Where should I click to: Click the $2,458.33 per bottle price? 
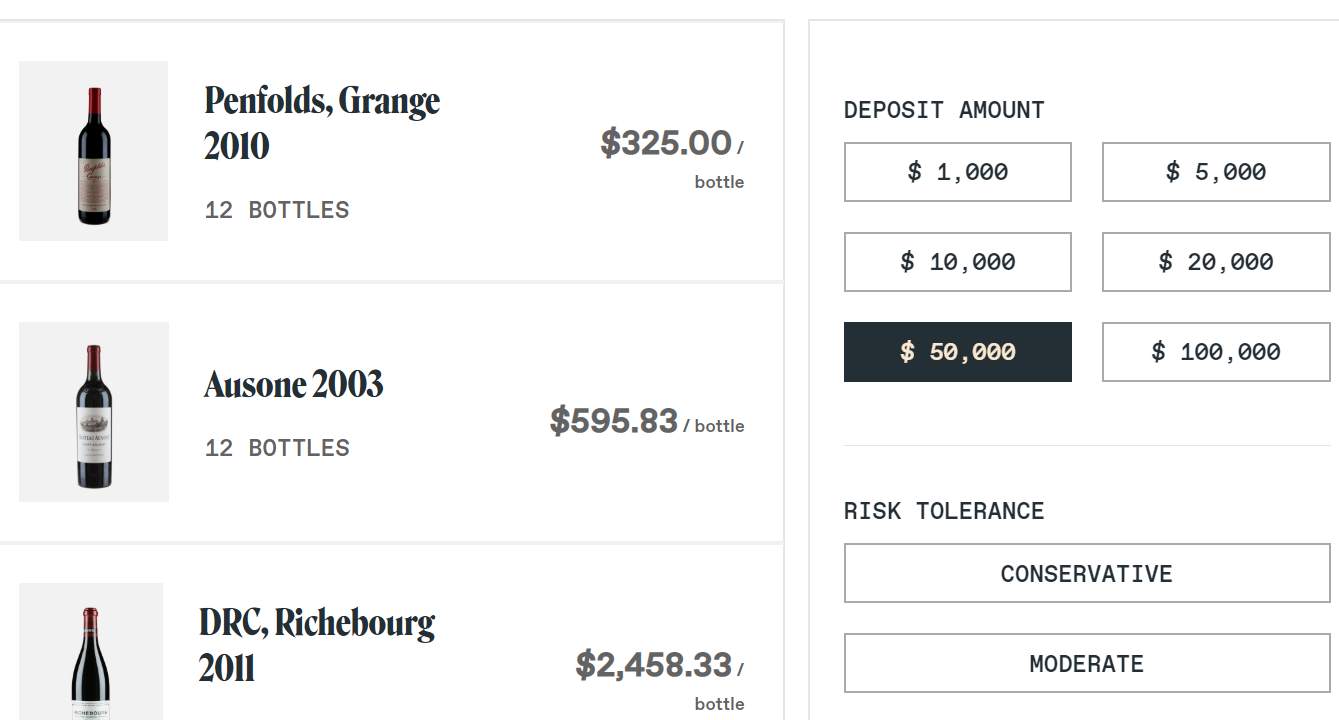click(x=660, y=680)
